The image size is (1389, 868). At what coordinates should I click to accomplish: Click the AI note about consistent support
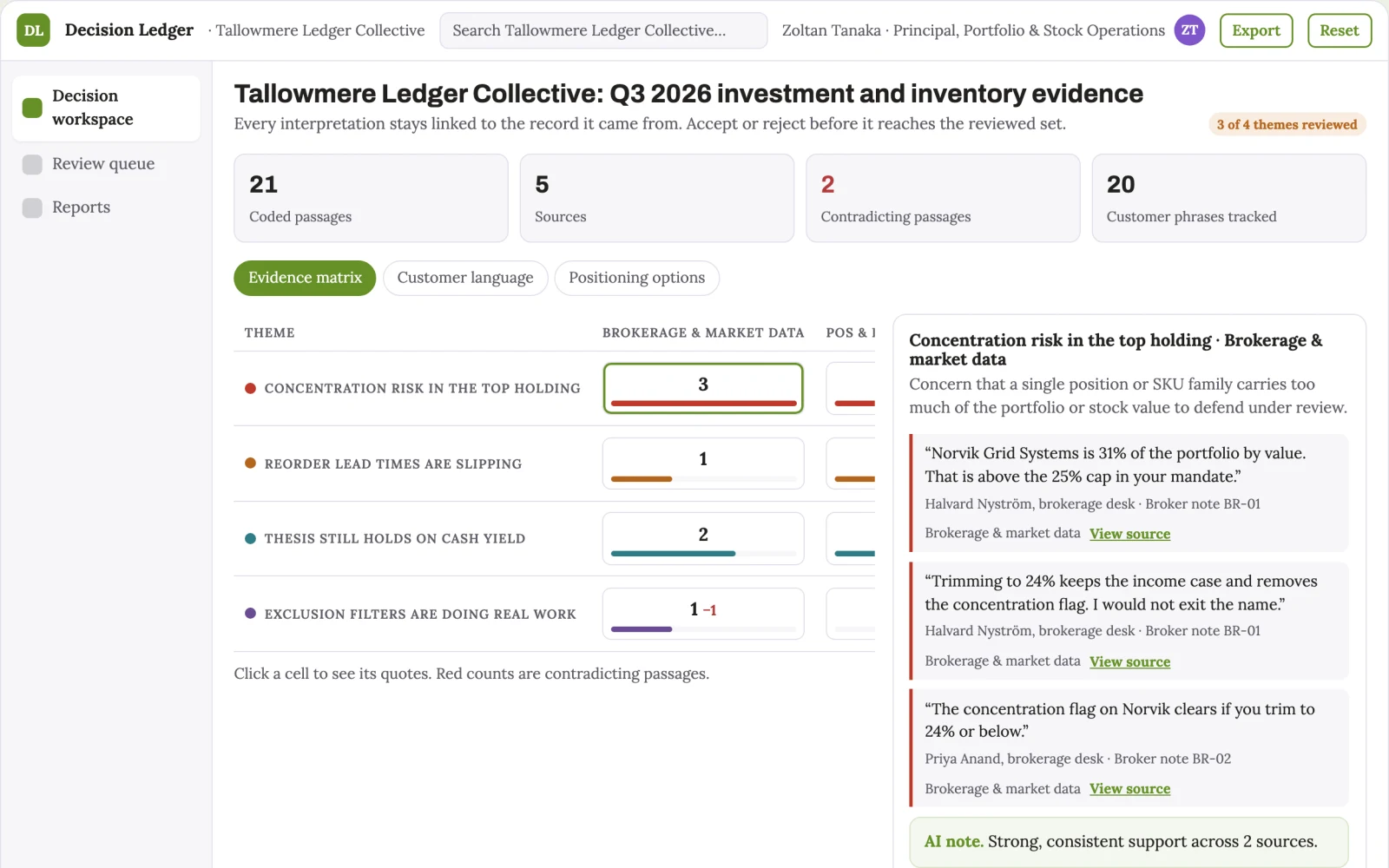coord(1129,842)
